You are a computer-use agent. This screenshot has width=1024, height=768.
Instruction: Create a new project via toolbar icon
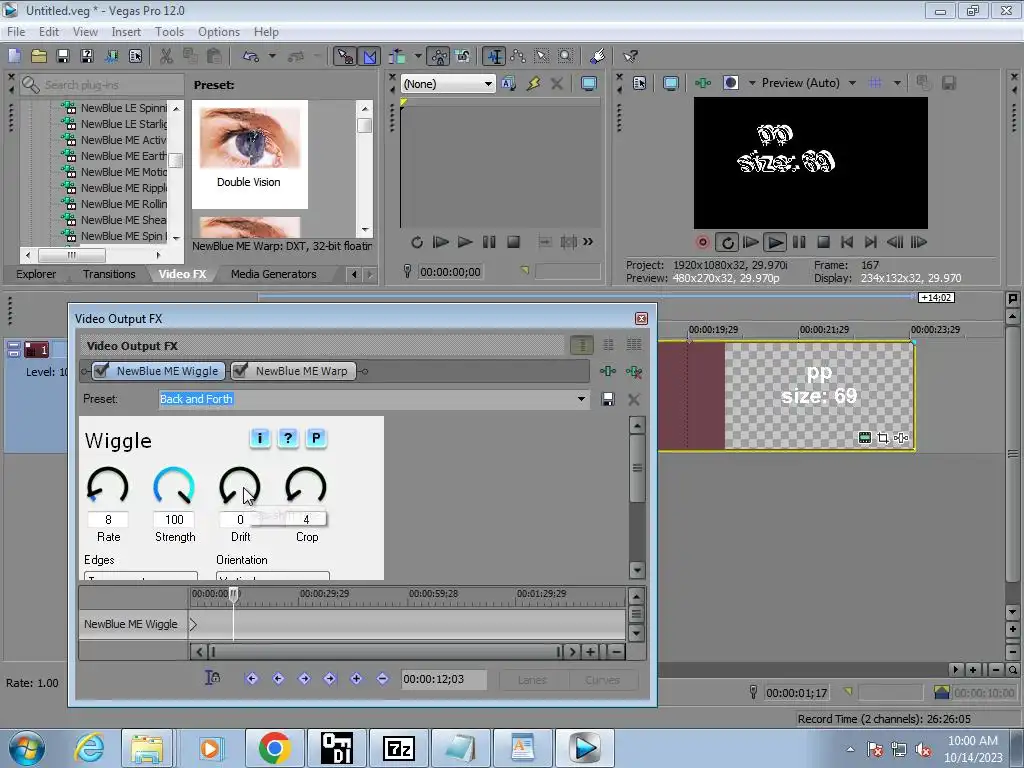[14, 57]
